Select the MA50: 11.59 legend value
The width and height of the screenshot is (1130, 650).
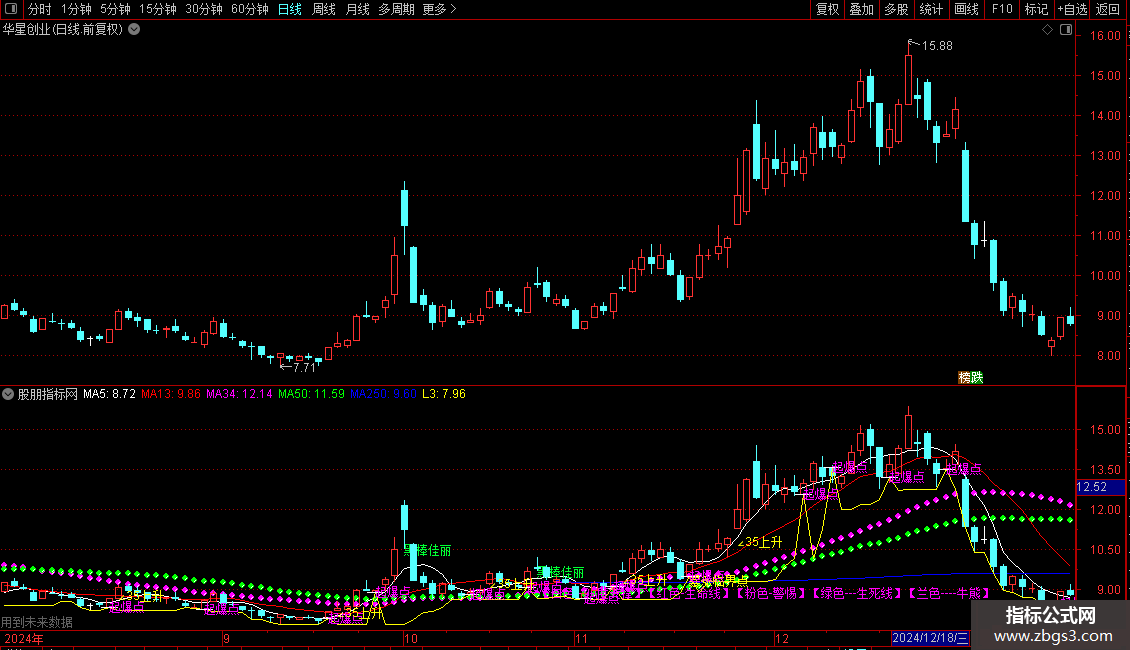point(311,394)
